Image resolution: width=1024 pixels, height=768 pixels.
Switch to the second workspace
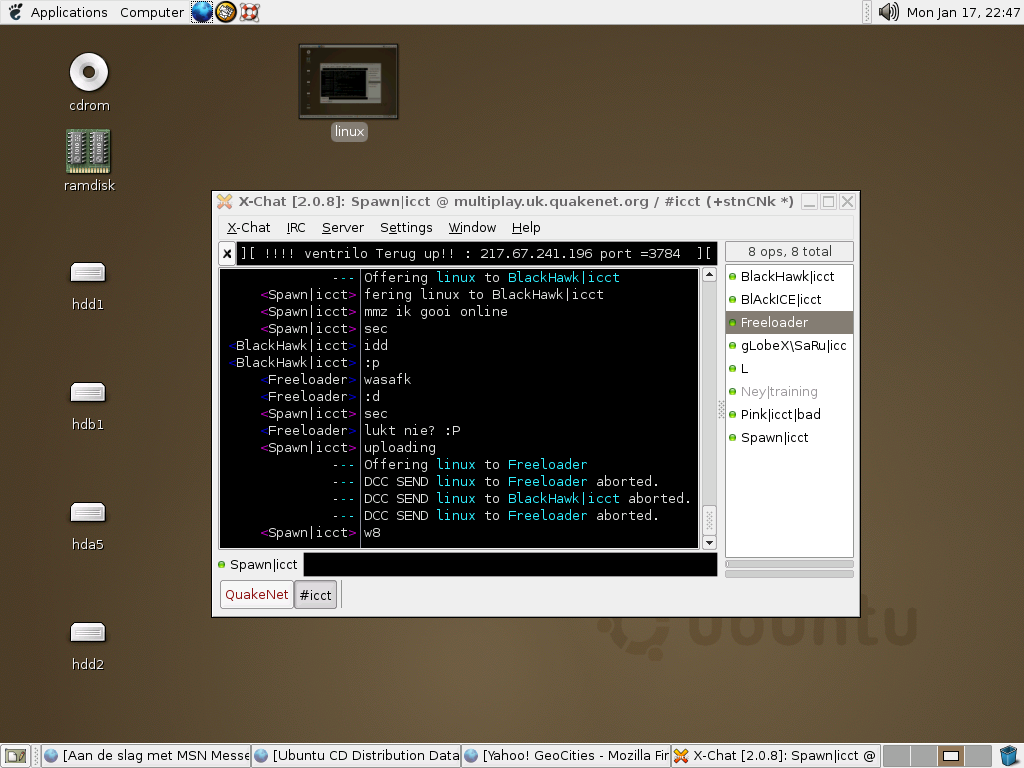click(x=924, y=756)
